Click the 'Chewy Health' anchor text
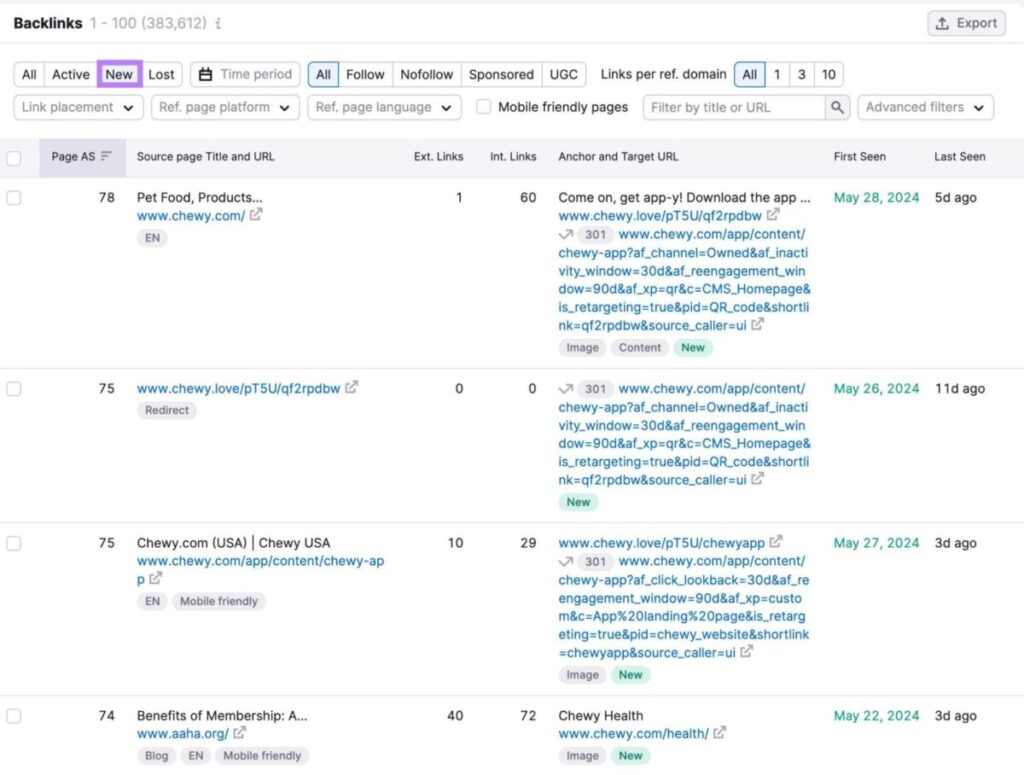This screenshot has height=775, width=1024. point(600,716)
